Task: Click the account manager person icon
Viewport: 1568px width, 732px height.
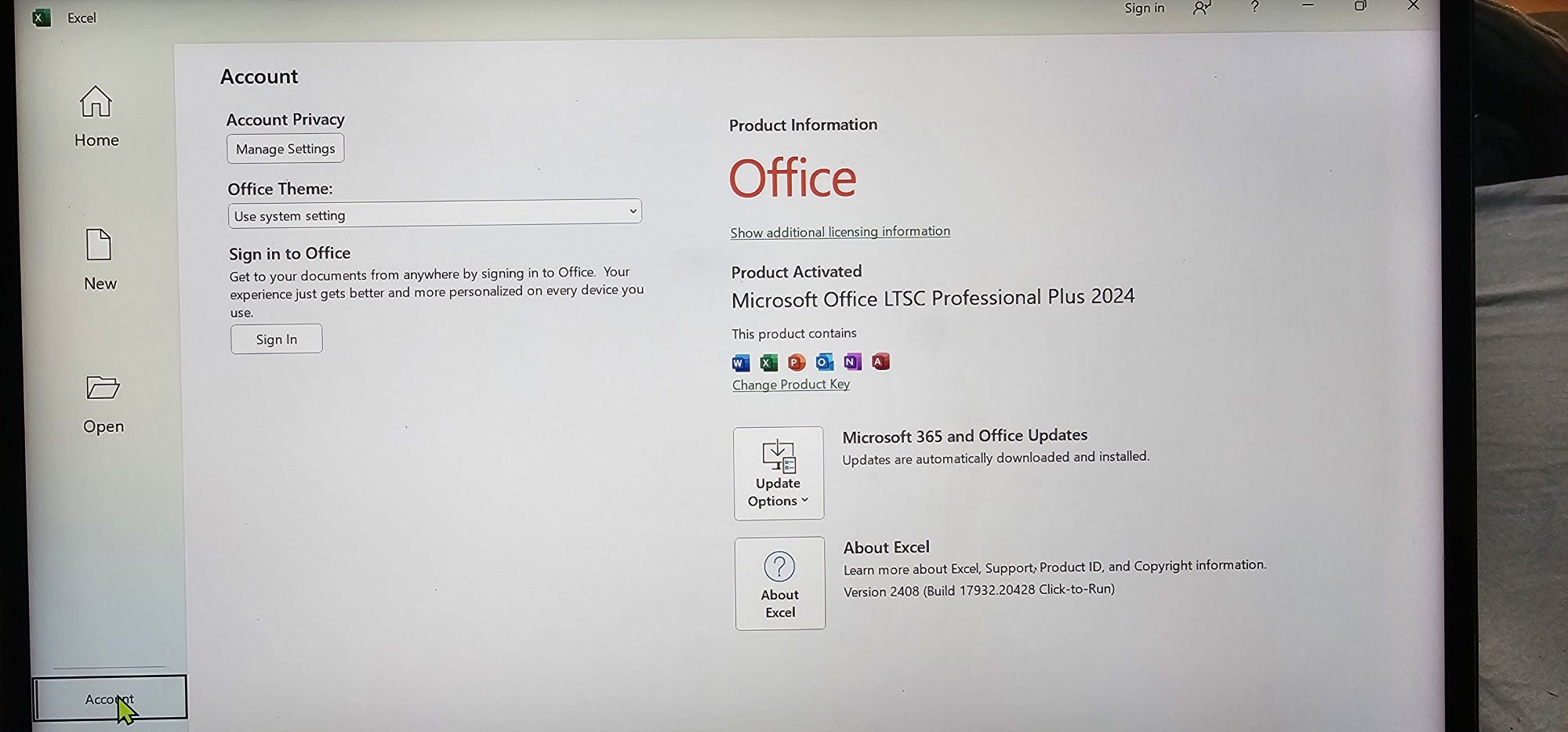Action: coord(1201,8)
